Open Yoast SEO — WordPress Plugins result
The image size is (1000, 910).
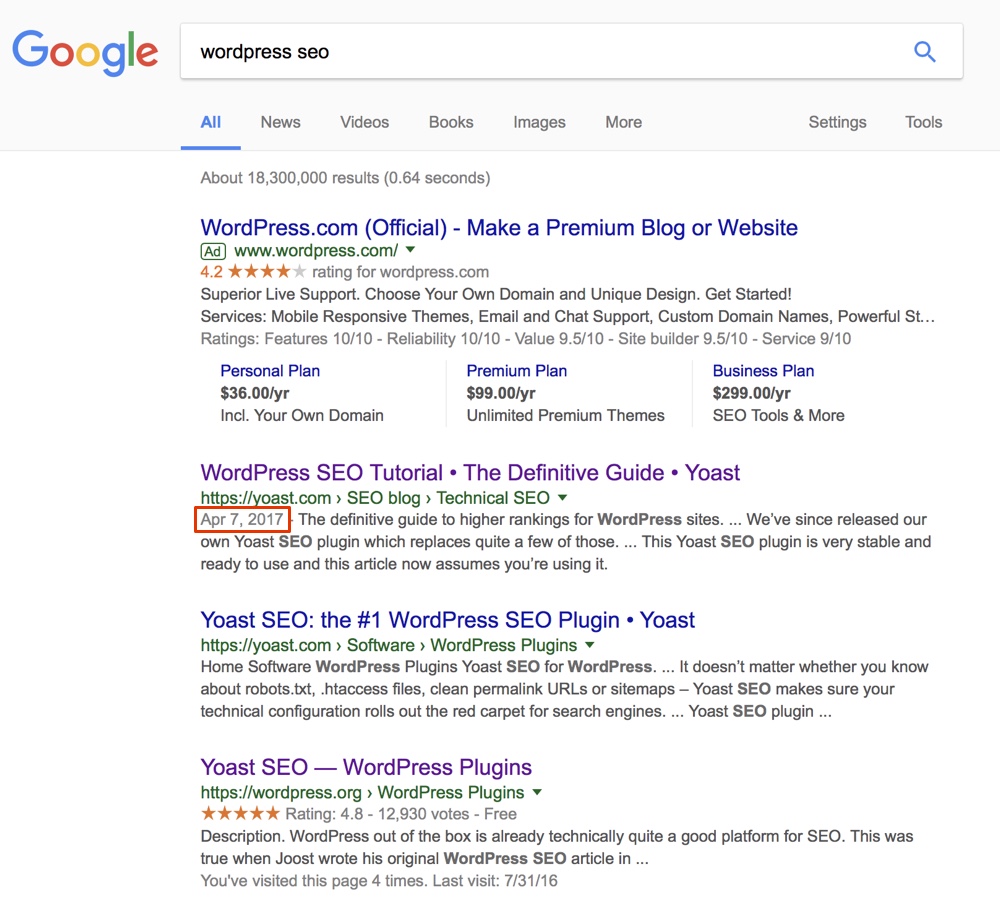pyautogui.click(x=366, y=767)
